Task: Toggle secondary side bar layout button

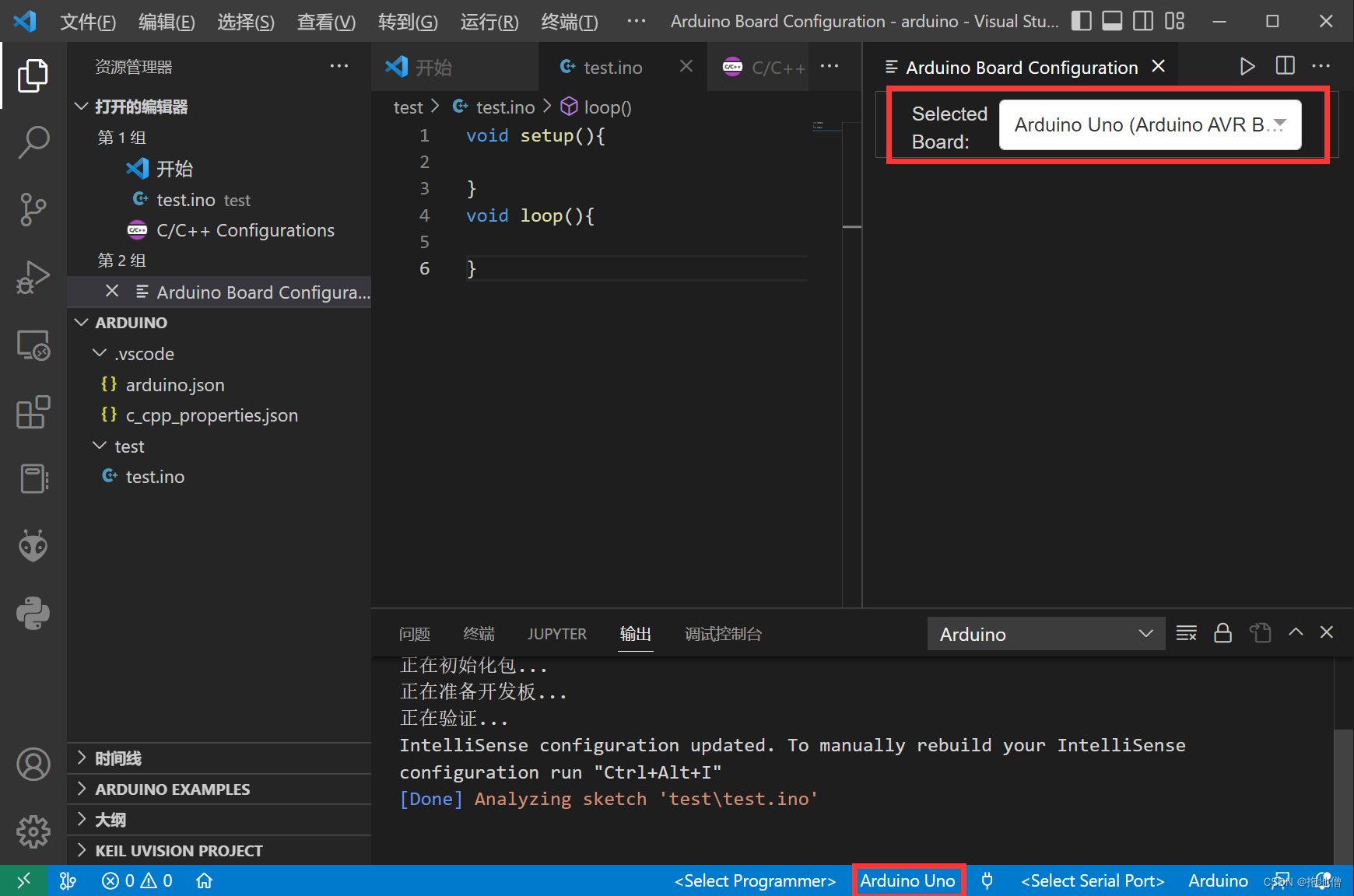Action: pos(1143,21)
